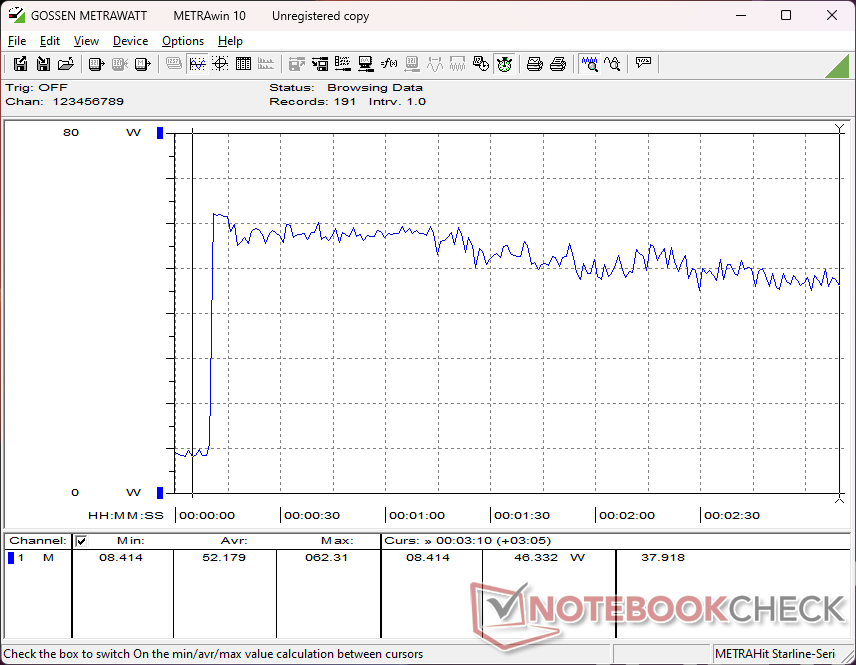Image resolution: width=856 pixels, height=665 pixels.
Task: Open the Help menu
Action: coord(230,41)
